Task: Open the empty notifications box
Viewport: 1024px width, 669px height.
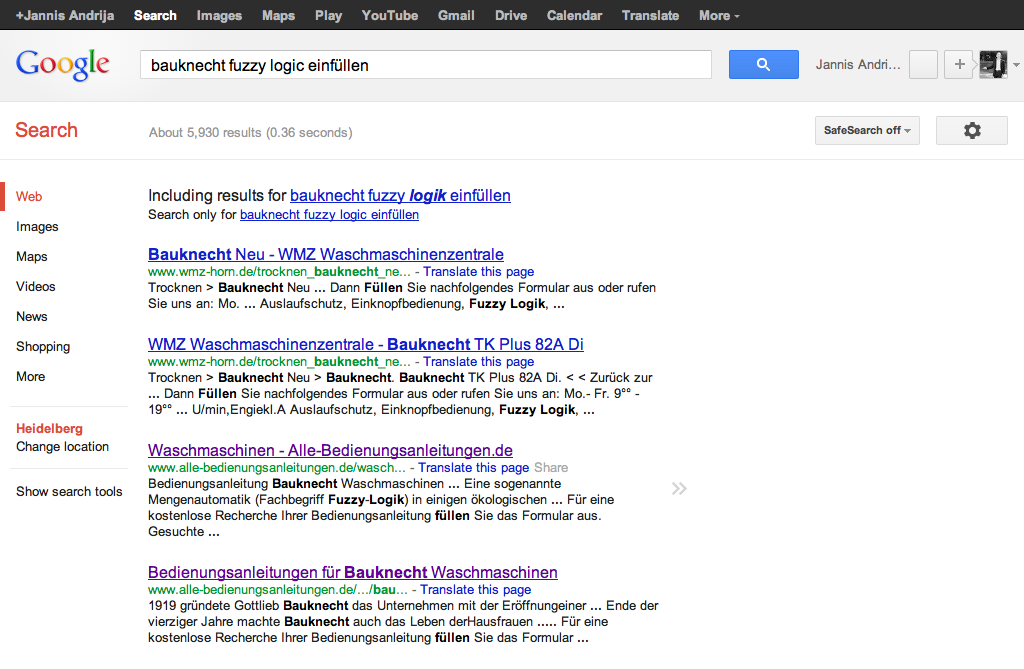Action: [923, 65]
